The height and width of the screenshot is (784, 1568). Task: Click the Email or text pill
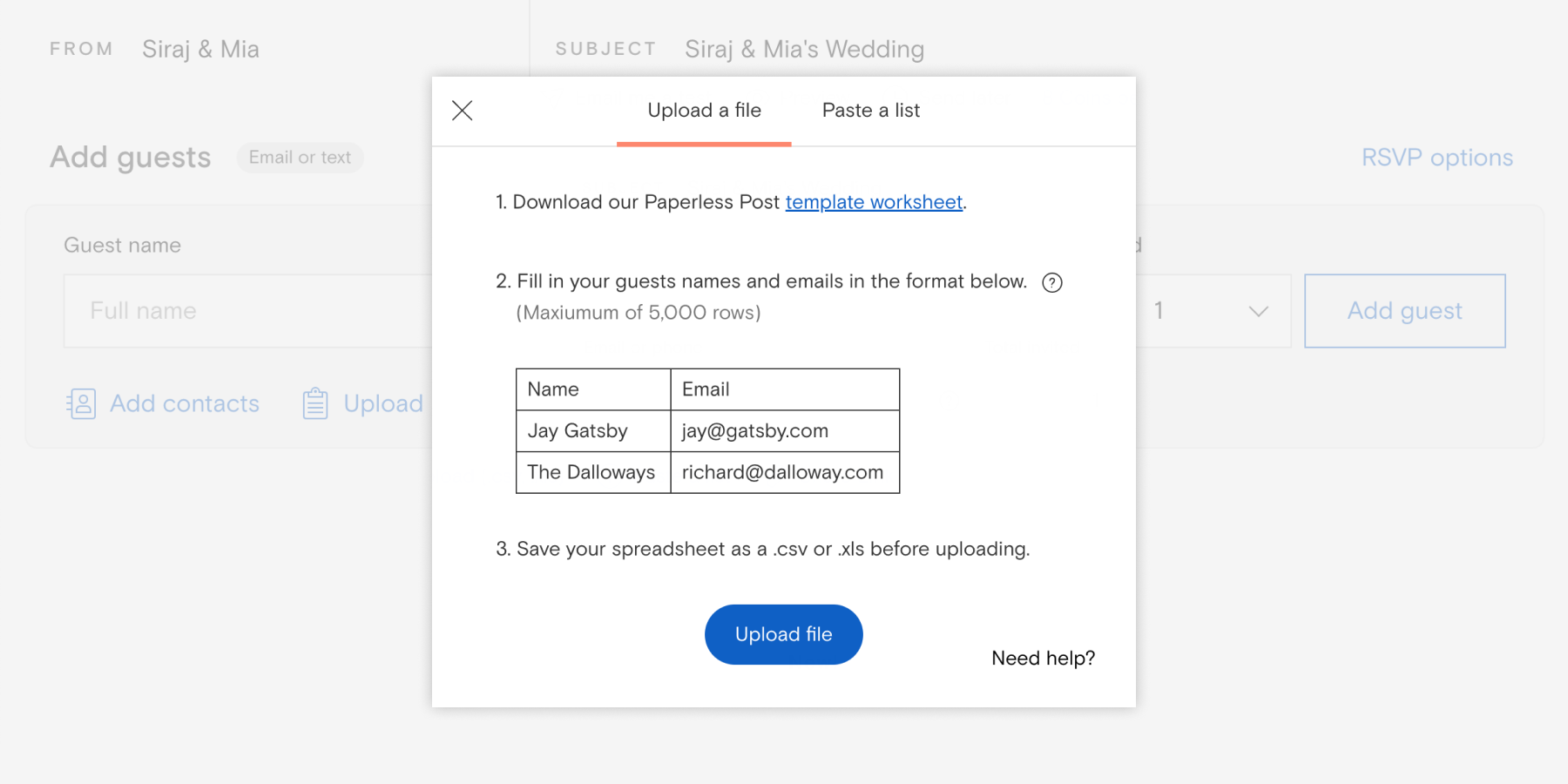[300, 158]
